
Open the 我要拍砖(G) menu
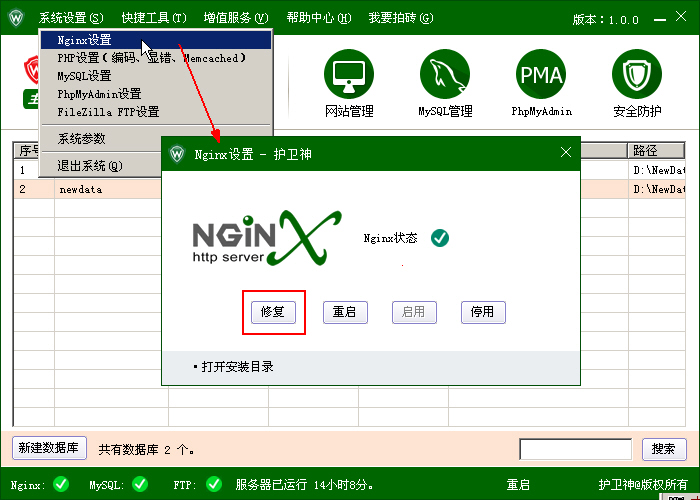(x=401, y=18)
